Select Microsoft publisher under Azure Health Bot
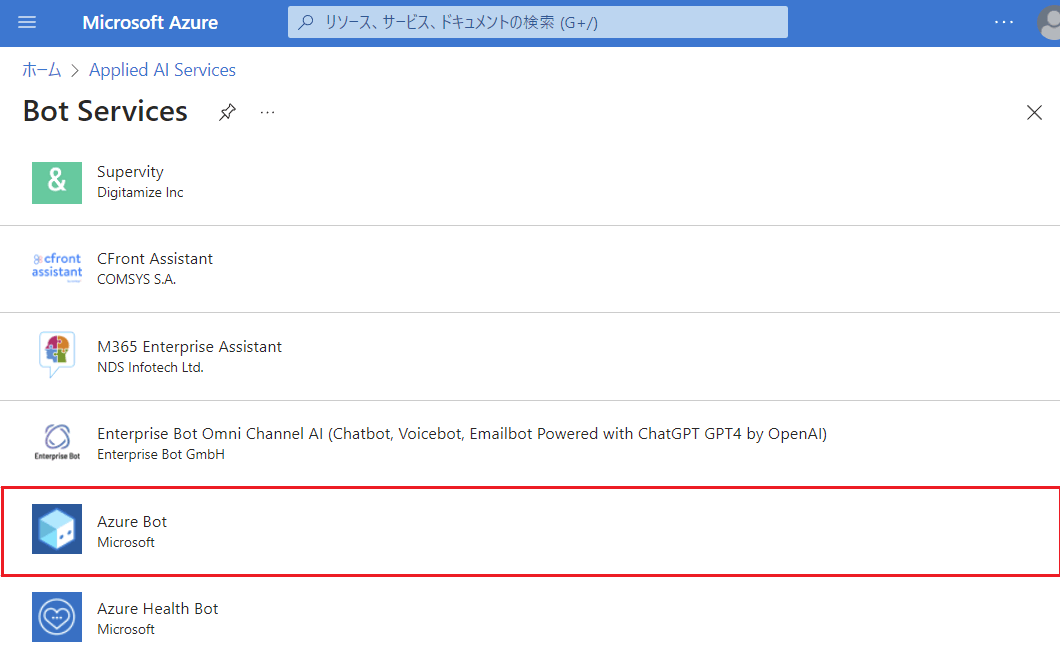Image resolution: width=1060 pixels, height=661 pixels. 126,630
